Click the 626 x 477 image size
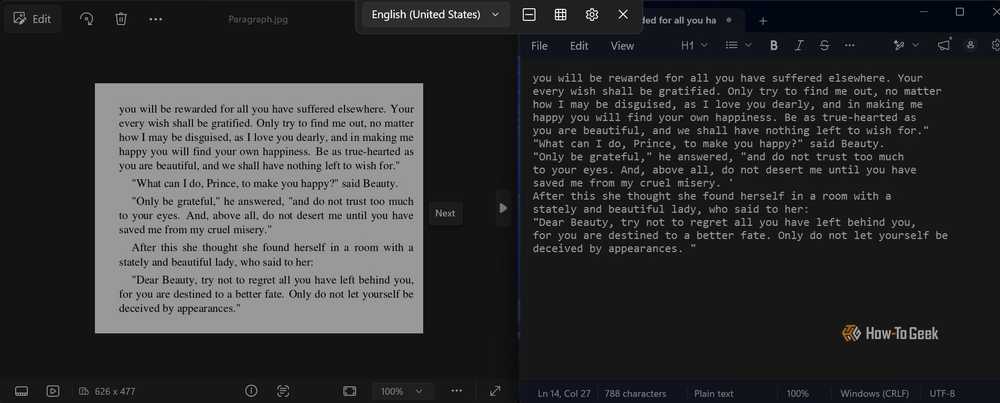 107,392
